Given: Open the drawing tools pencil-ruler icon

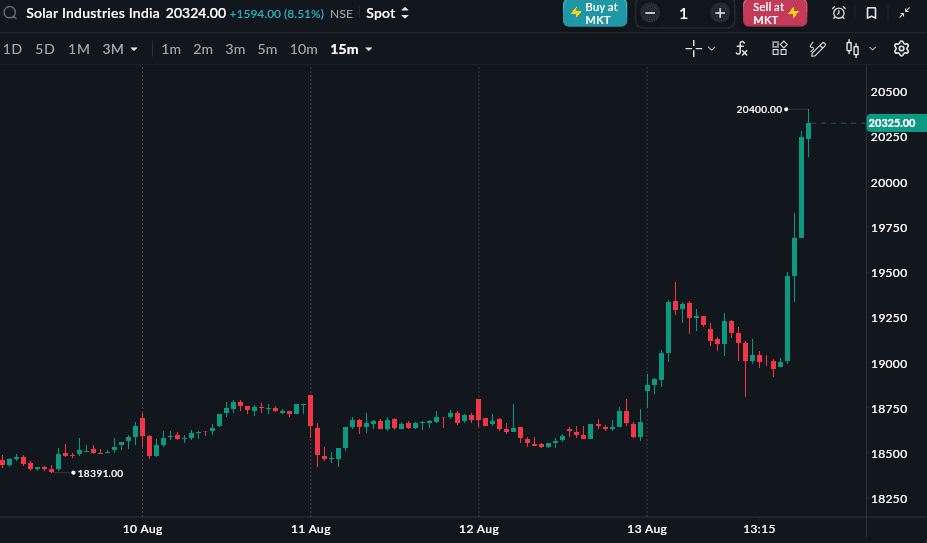Looking at the screenshot, I should pyautogui.click(x=817, y=49).
